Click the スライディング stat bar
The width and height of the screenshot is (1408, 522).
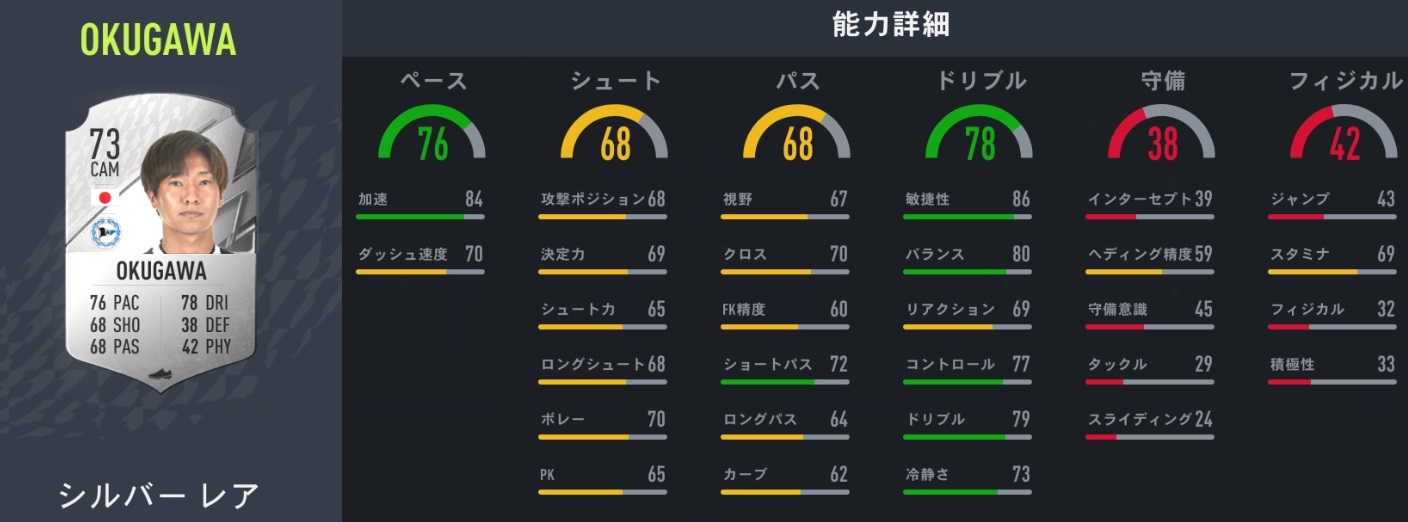point(1149,436)
